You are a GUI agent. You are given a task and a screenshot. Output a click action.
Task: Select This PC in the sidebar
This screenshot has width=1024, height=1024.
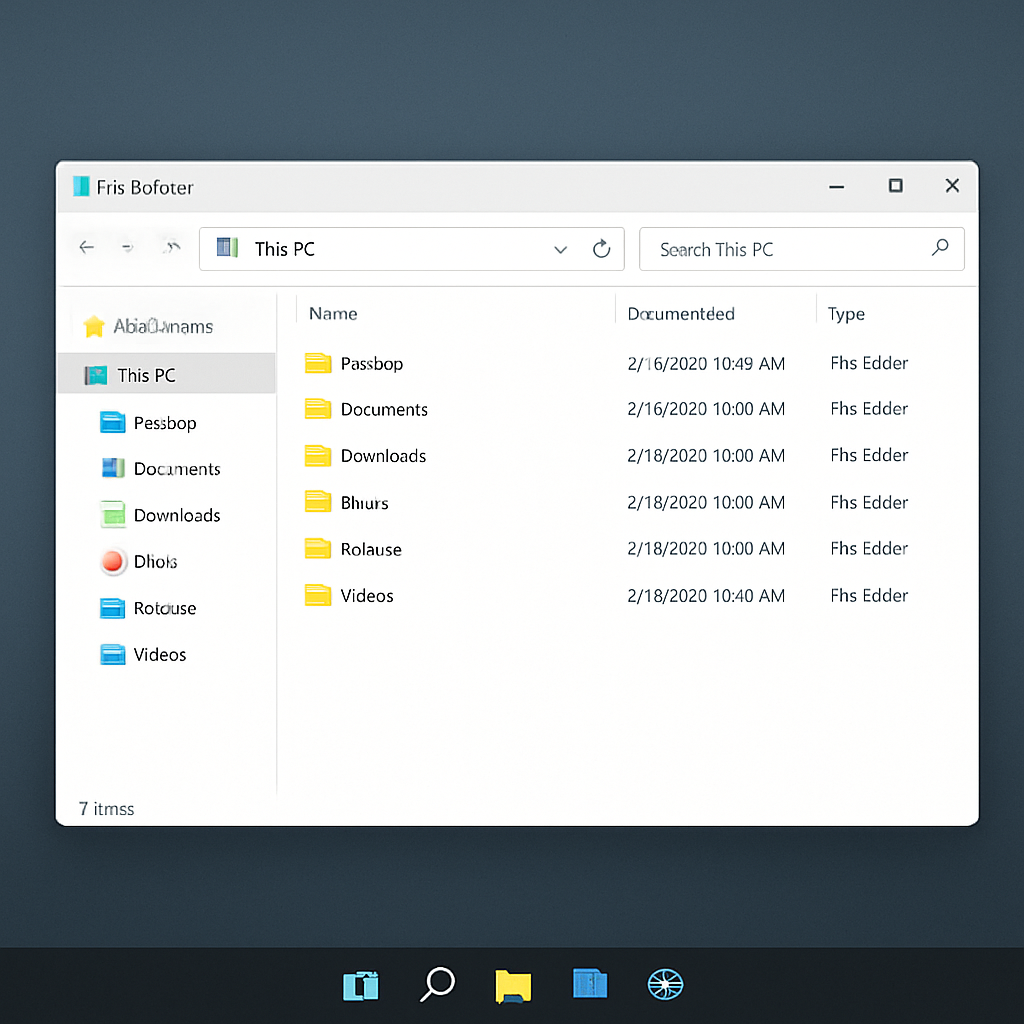167,374
